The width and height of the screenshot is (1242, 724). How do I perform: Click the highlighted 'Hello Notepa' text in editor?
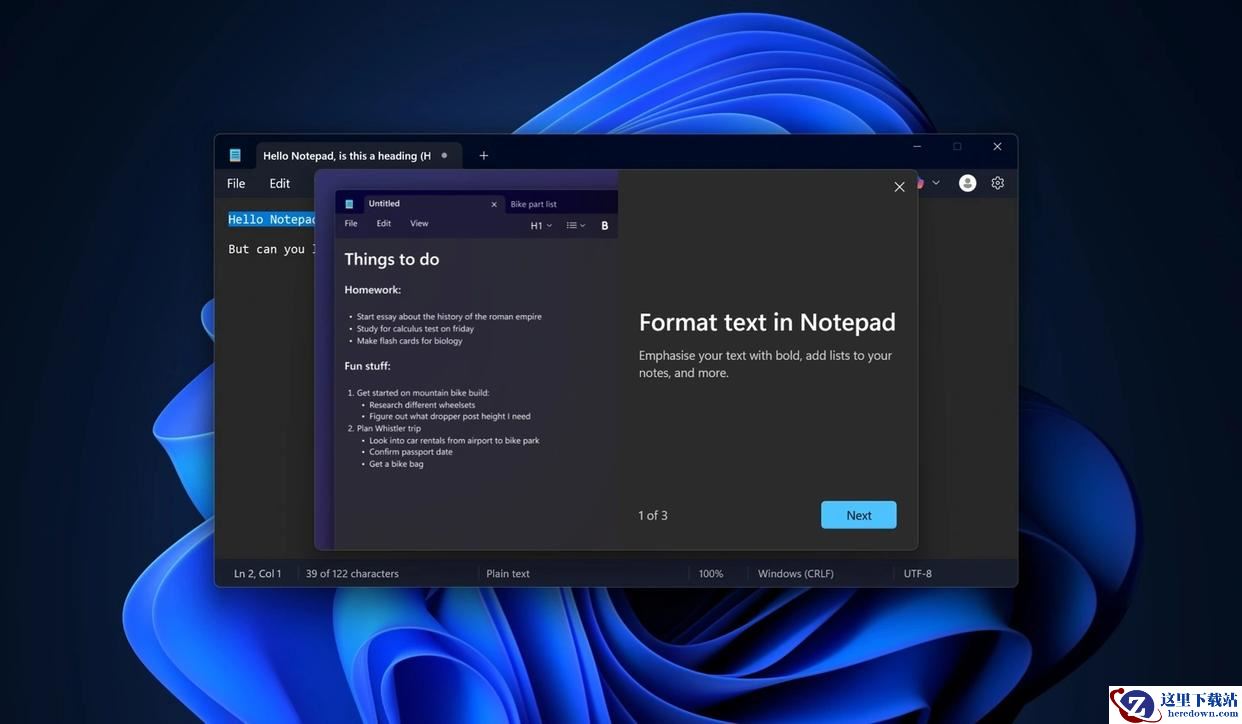coord(272,219)
